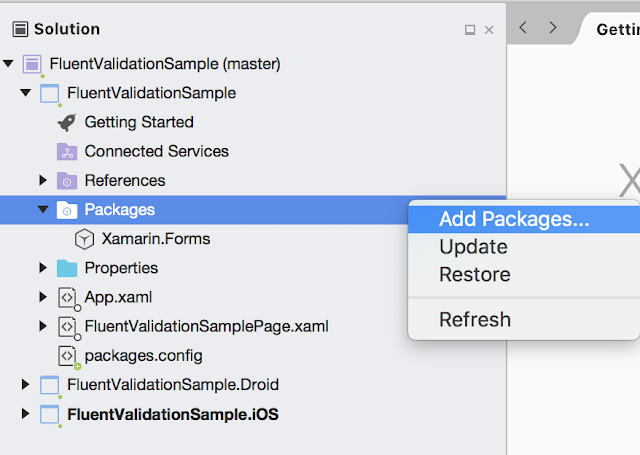Expand FluentValidationSamplePage.xaml node

click(x=43, y=326)
